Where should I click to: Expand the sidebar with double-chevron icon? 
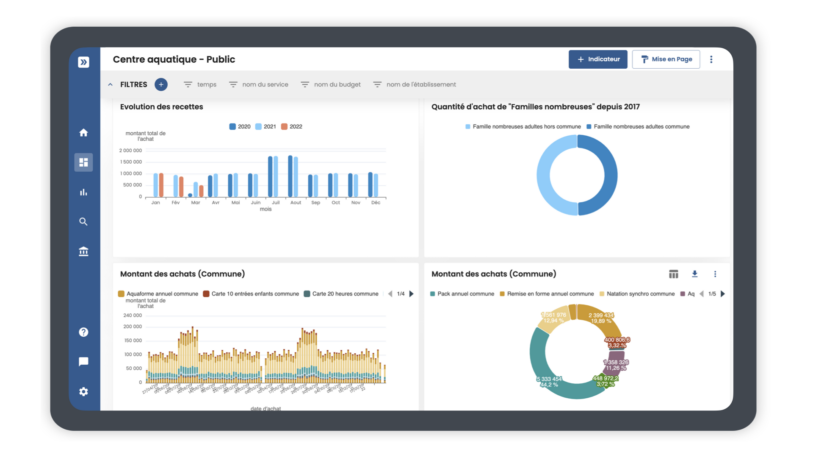point(83,62)
